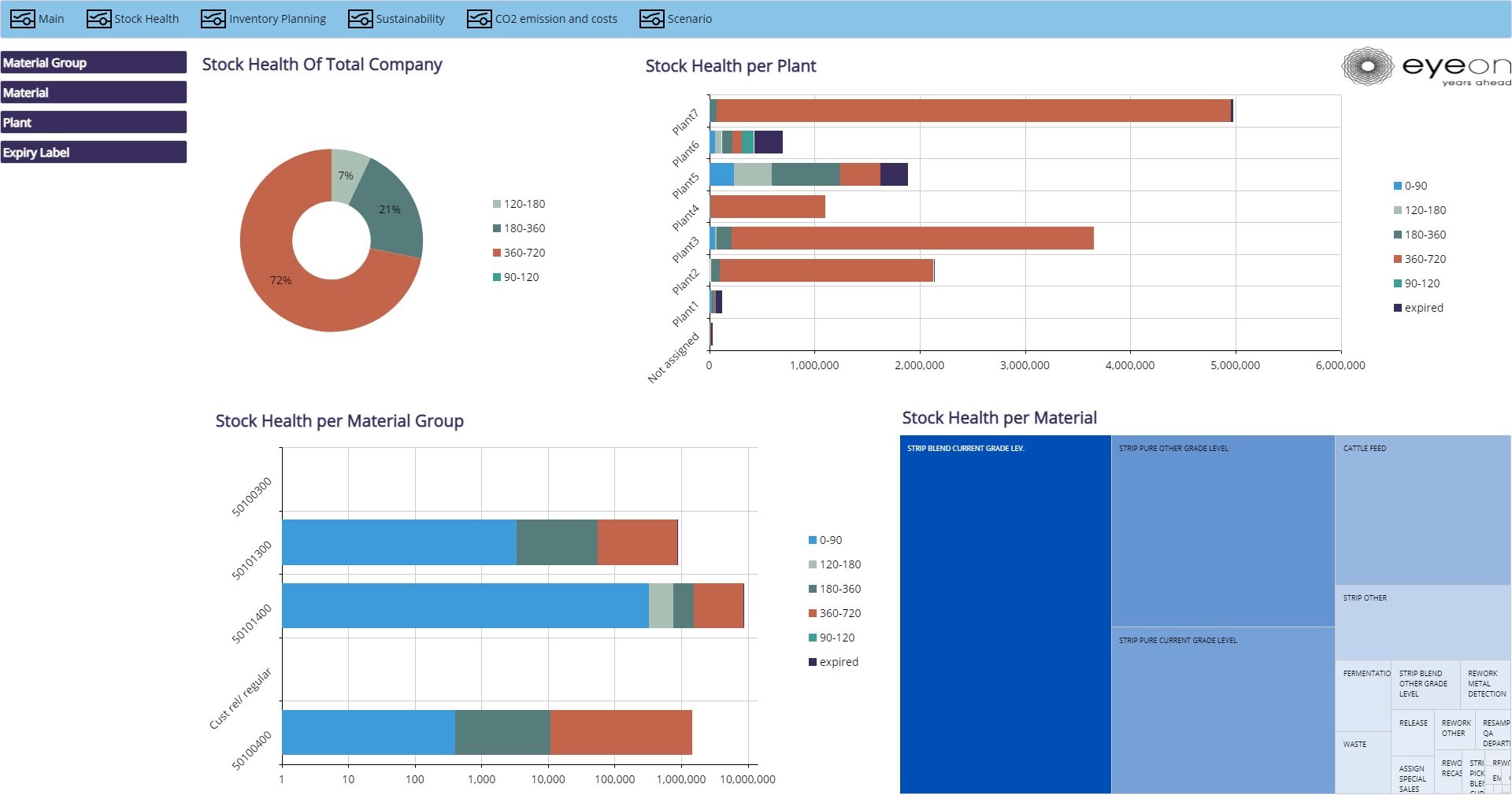Click the STRIP PURE OTHER GRADE LEVEL tile

point(1222,531)
